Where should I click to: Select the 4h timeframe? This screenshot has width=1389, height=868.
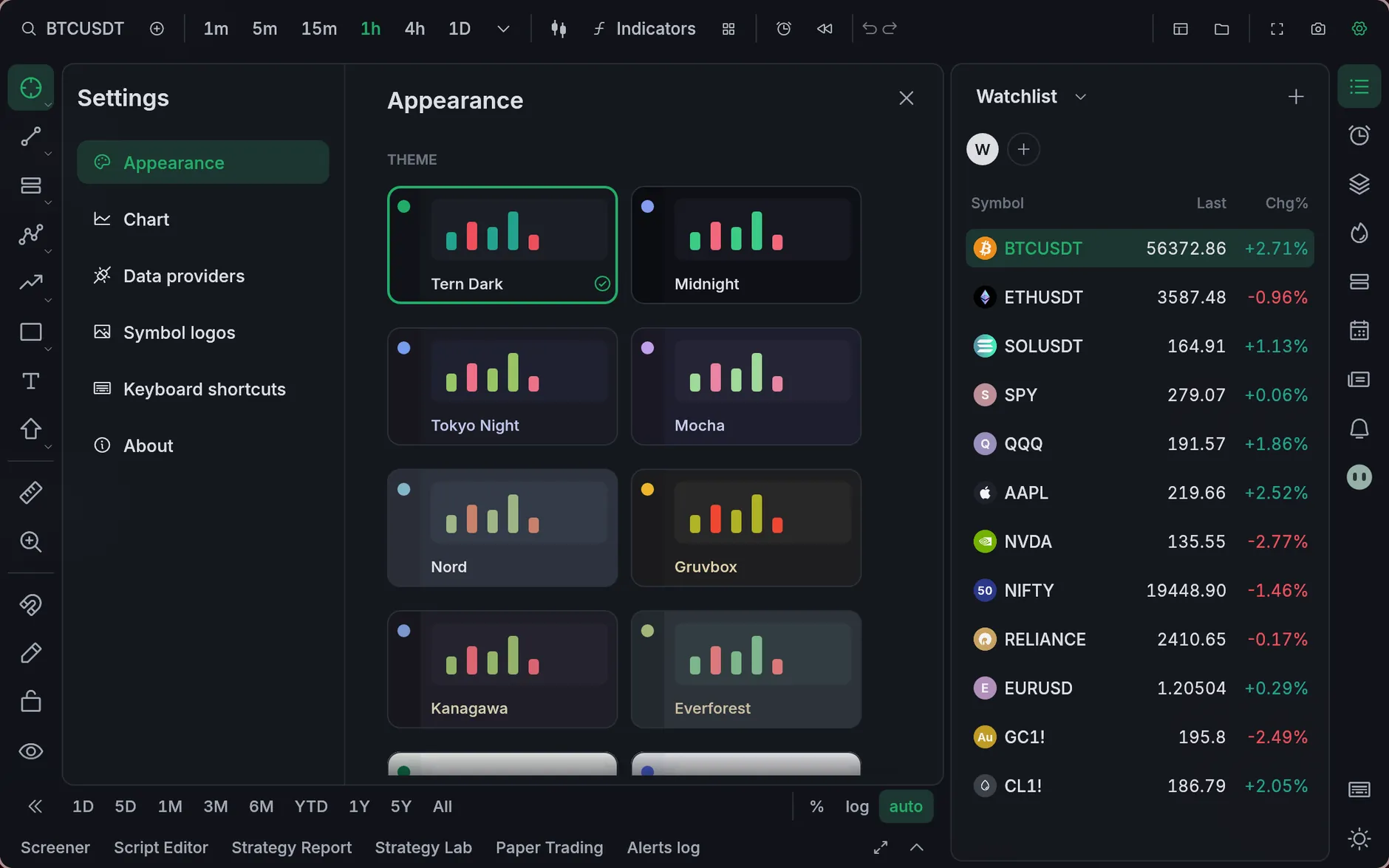point(414,29)
